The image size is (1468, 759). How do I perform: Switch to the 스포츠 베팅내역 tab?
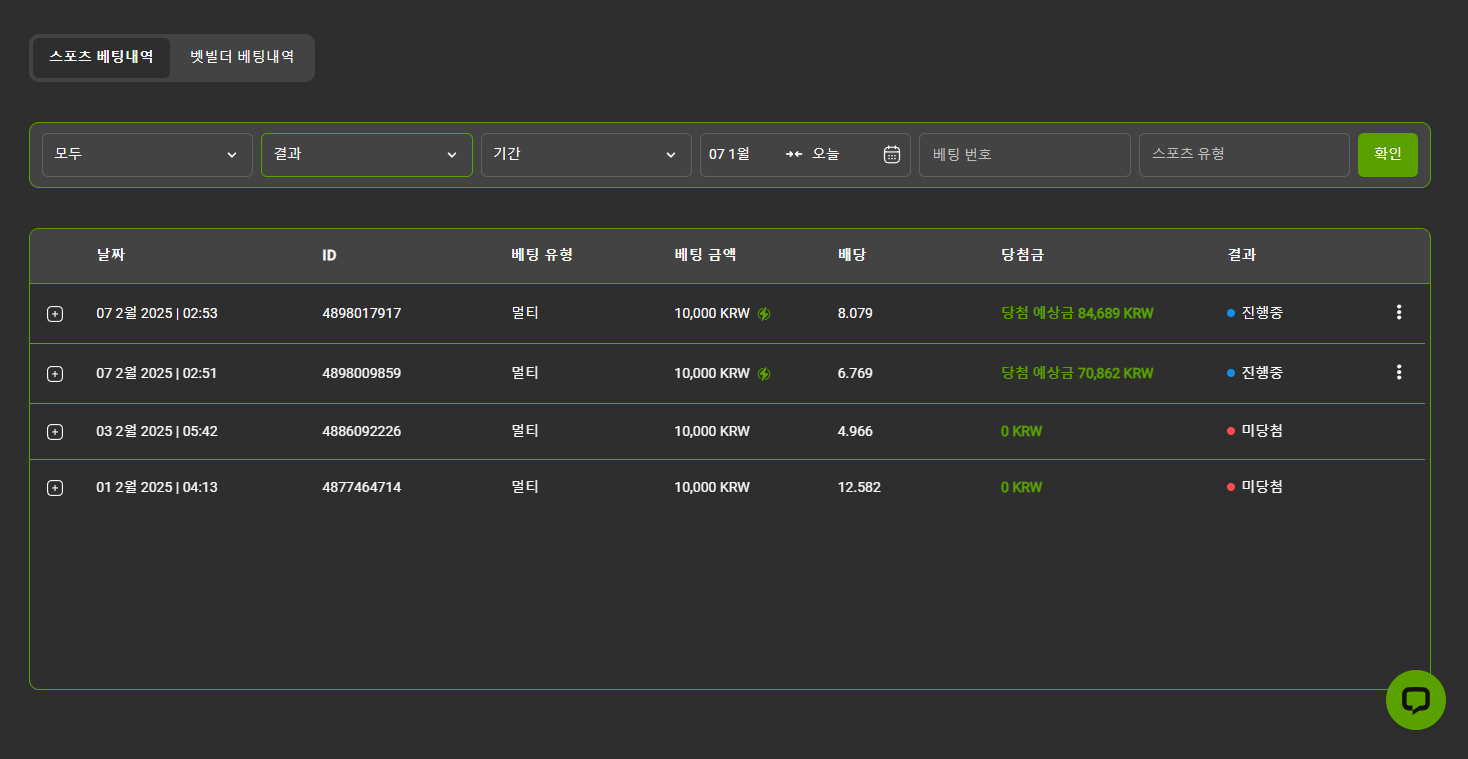click(x=101, y=57)
